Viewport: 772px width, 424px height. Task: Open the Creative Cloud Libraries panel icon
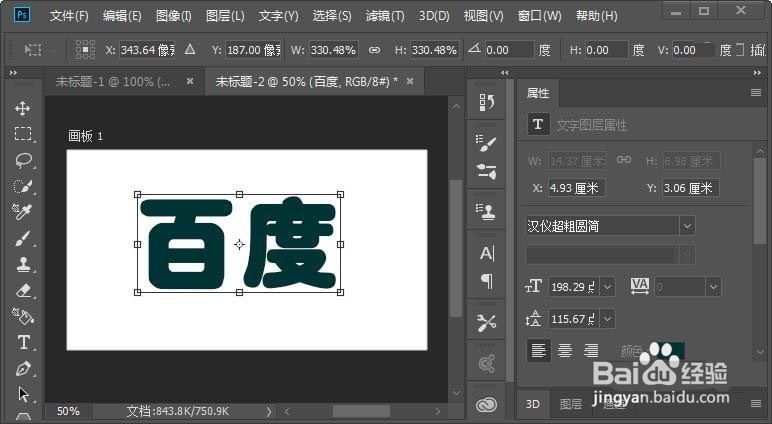[x=486, y=405]
